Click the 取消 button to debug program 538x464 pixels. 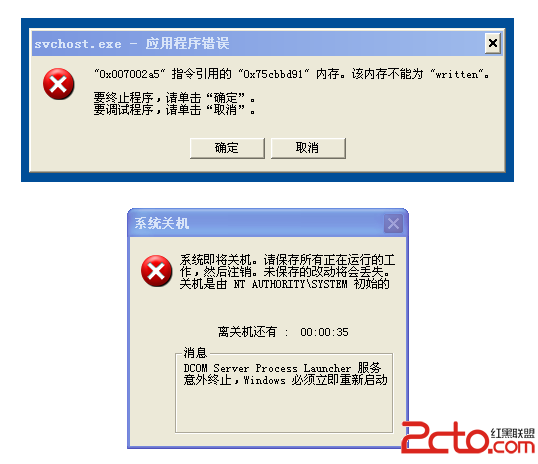click(x=308, y=148)
